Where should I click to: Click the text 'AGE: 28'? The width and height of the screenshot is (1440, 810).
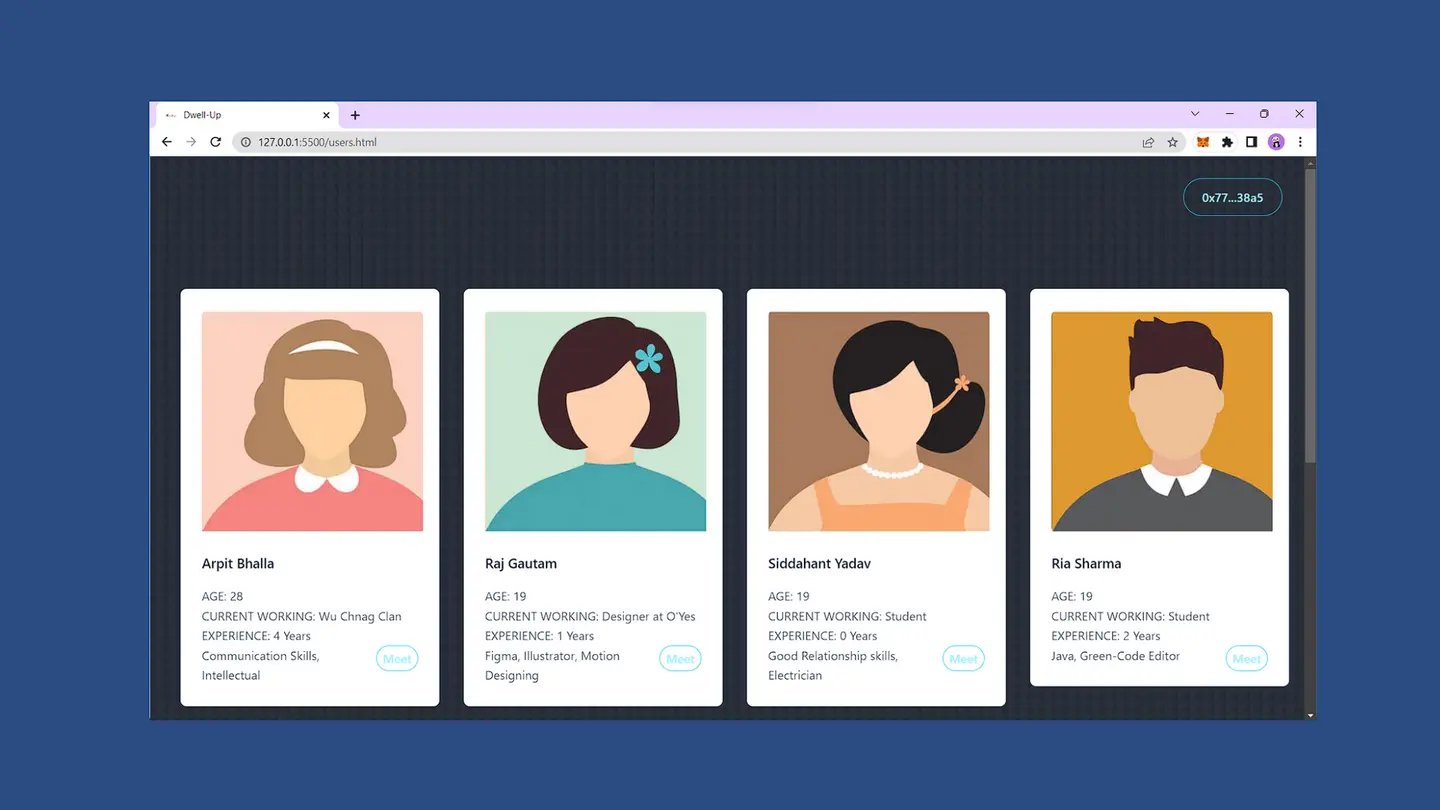[222, 597]
